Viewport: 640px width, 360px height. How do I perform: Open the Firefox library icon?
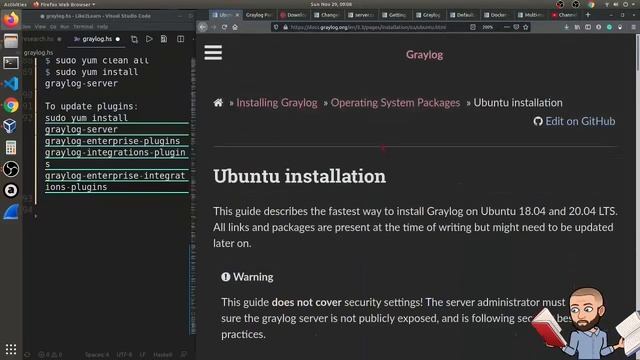[x=577, y=27]
